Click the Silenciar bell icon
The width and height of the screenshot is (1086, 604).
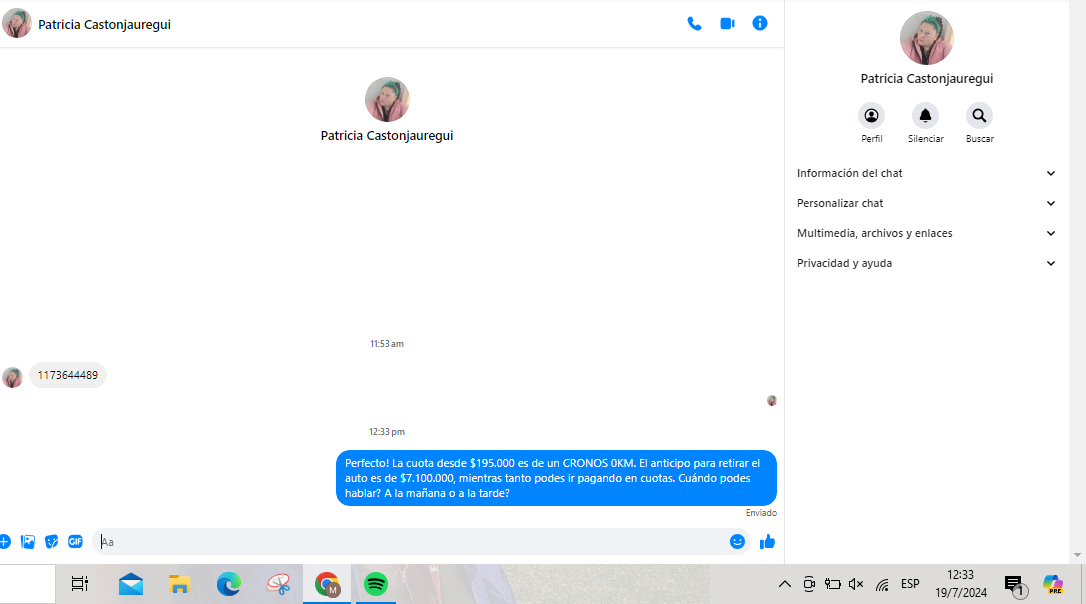tap(925, 116)
